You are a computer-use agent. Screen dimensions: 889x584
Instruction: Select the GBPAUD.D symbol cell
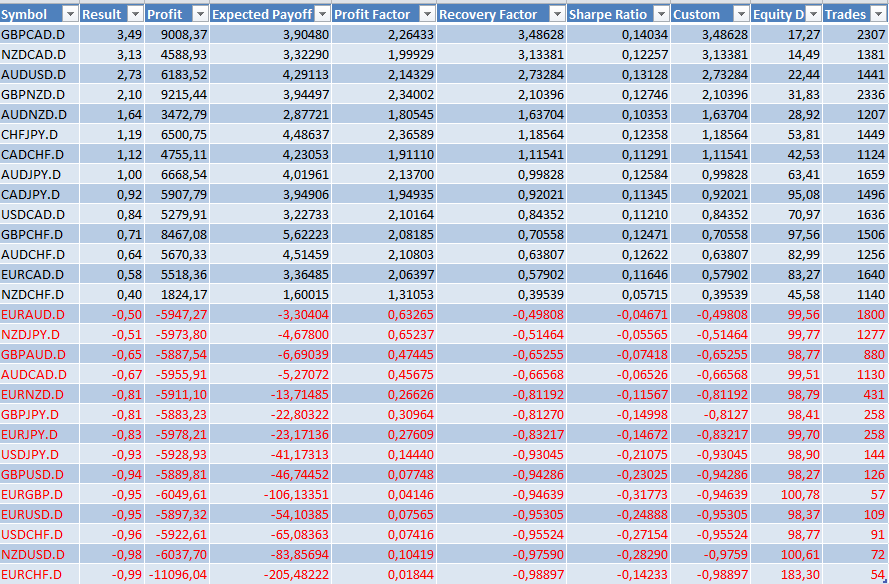point(40,354)
